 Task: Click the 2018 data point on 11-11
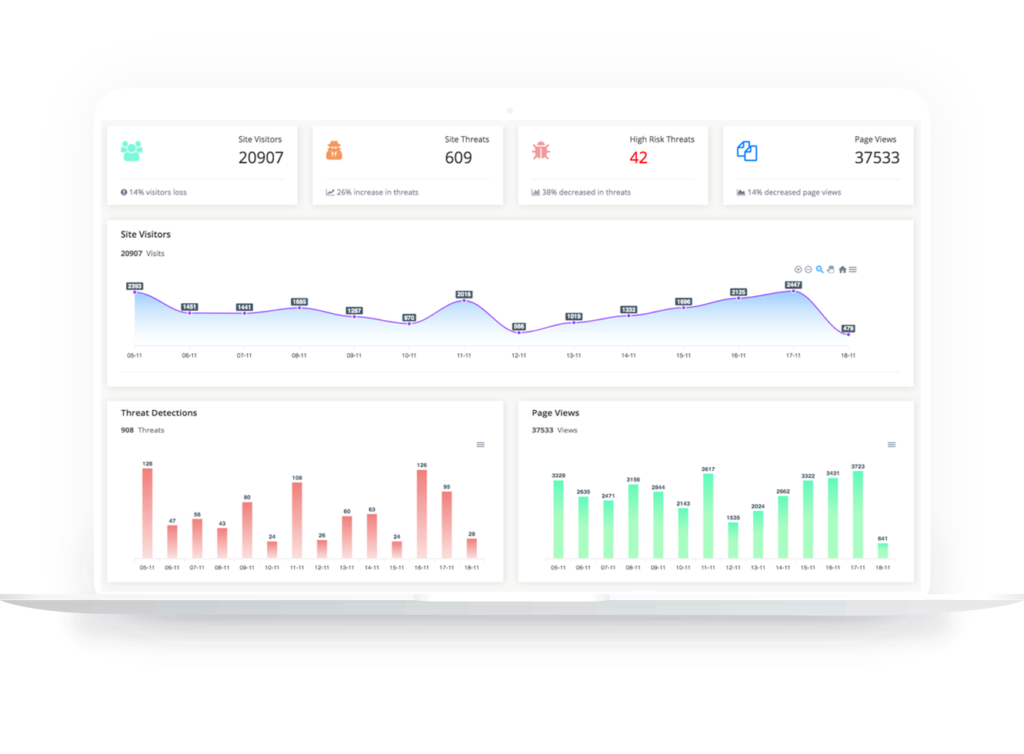coord(464,300)
